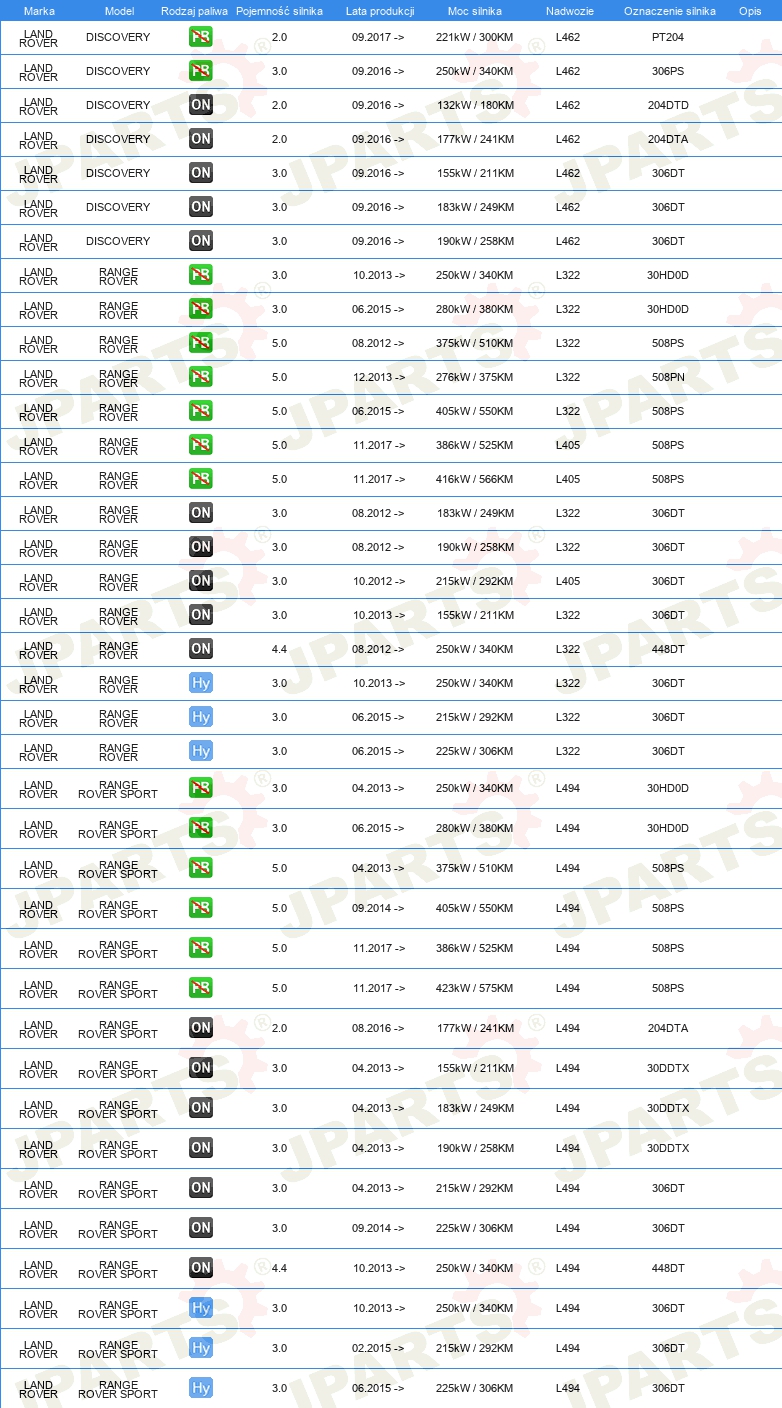Click the power value 416kW / 566KM

(x=475, y=479)
